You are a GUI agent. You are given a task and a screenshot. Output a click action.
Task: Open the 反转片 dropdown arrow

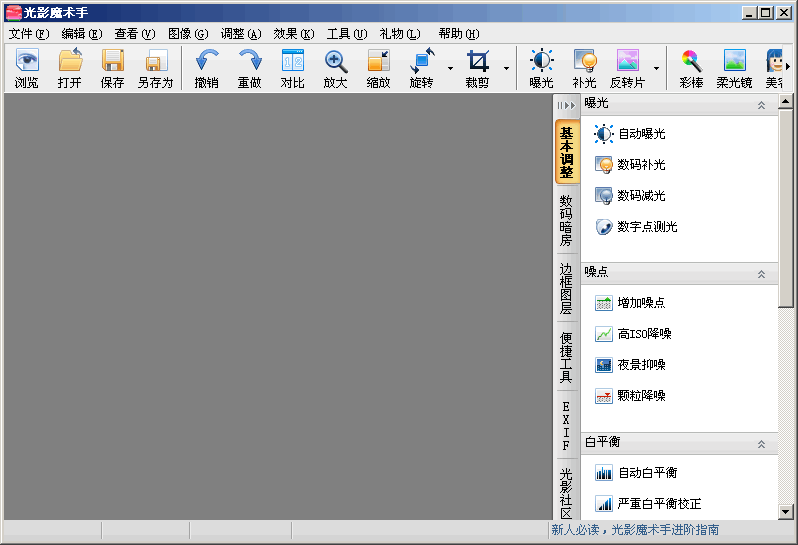[x=656, y=69]
